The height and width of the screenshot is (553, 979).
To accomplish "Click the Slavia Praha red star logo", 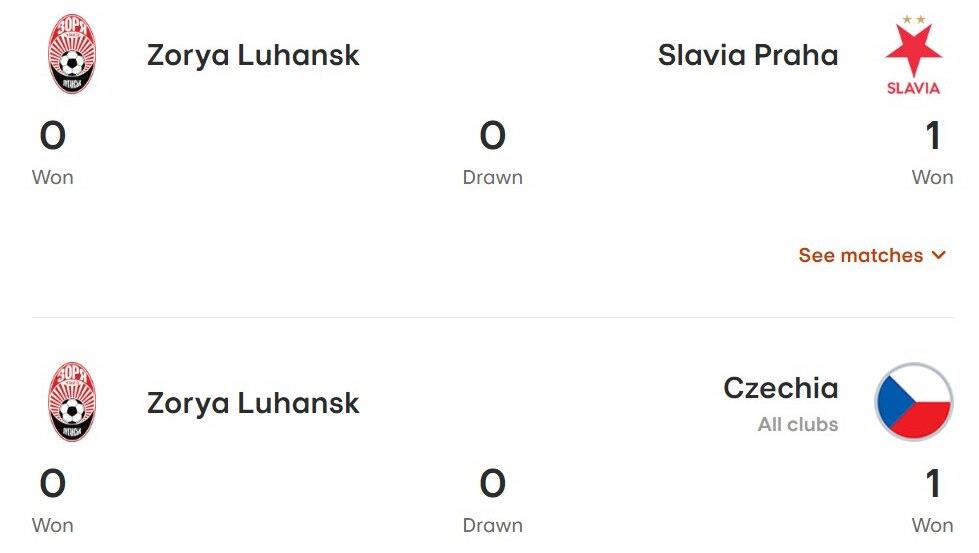I will pos(913,54).
